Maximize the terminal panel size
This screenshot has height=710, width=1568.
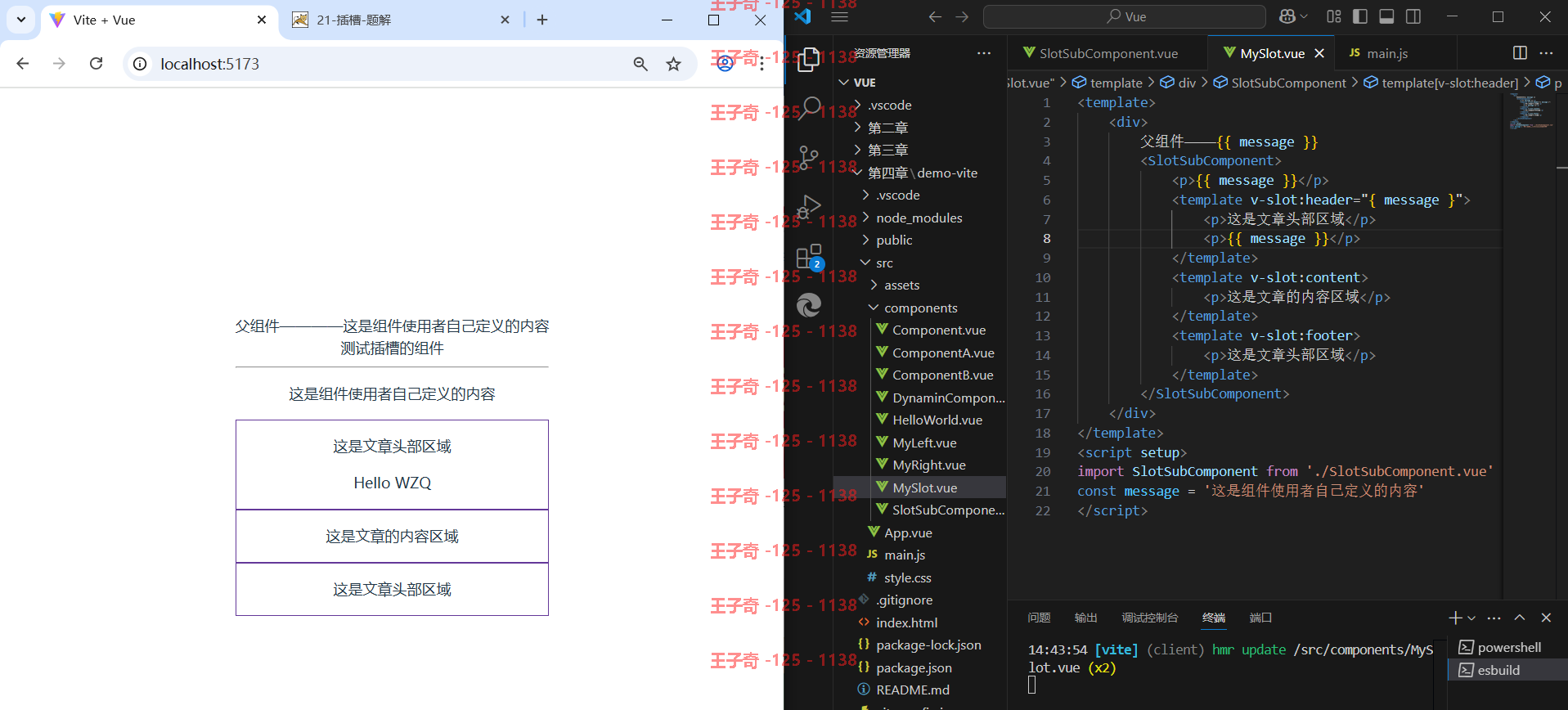pyautogui.click(x=1520, y=618)
